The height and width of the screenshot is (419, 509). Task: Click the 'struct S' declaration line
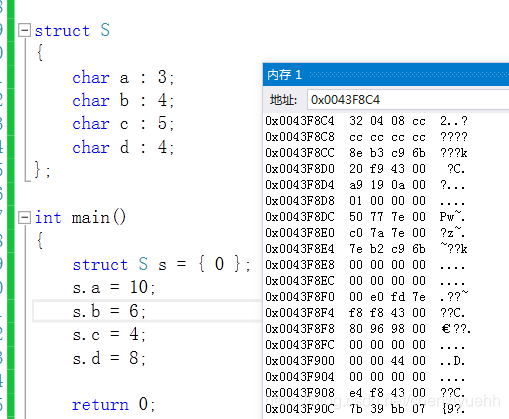(72, 30)
